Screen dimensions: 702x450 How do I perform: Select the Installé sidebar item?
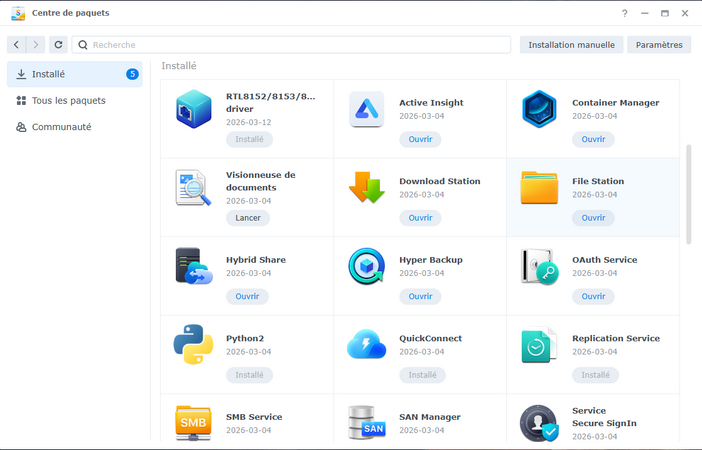point(48,74)
